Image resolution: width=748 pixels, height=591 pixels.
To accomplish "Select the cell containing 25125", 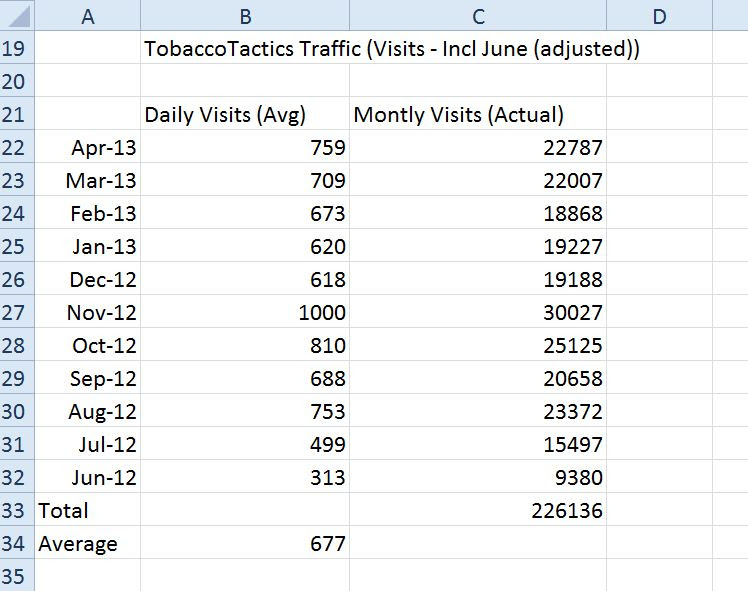I will click(x=478, y=344).
